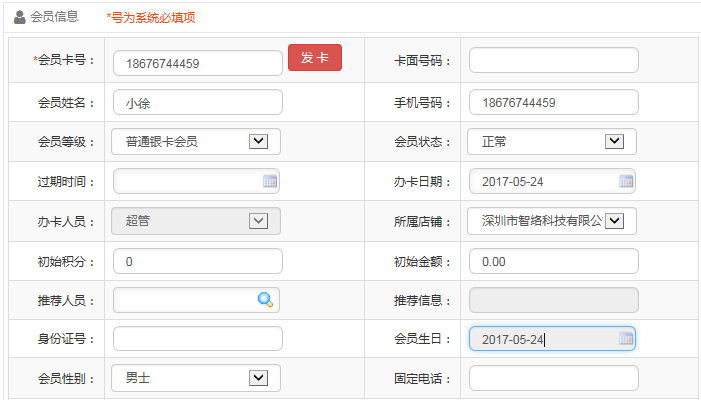Open the 会员性别 dropdown
Screen dimensions: 701x400
tap(258, 378)
